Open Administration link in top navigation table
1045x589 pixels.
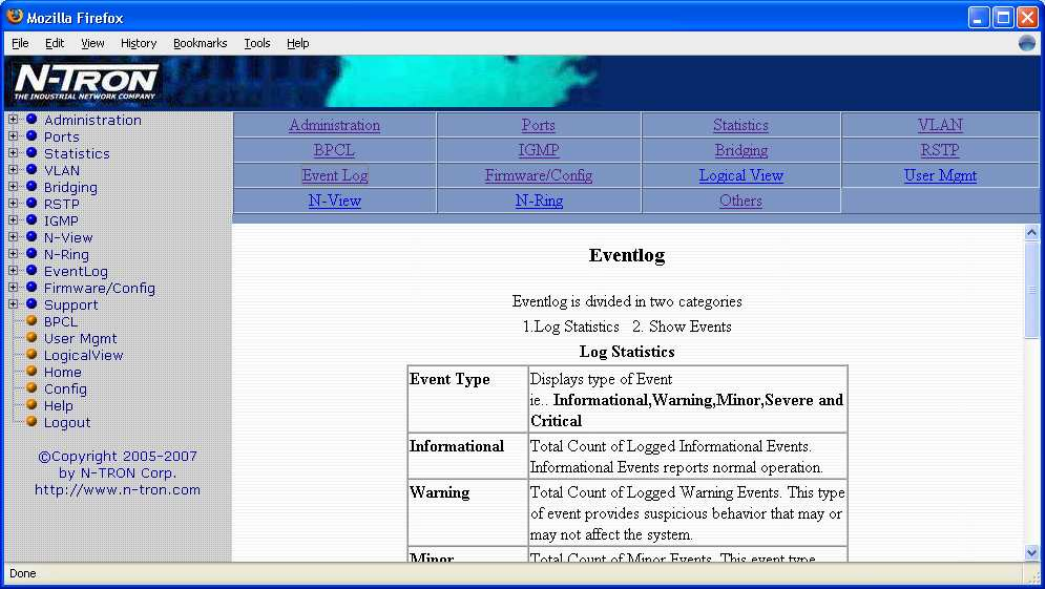point(335,125)
